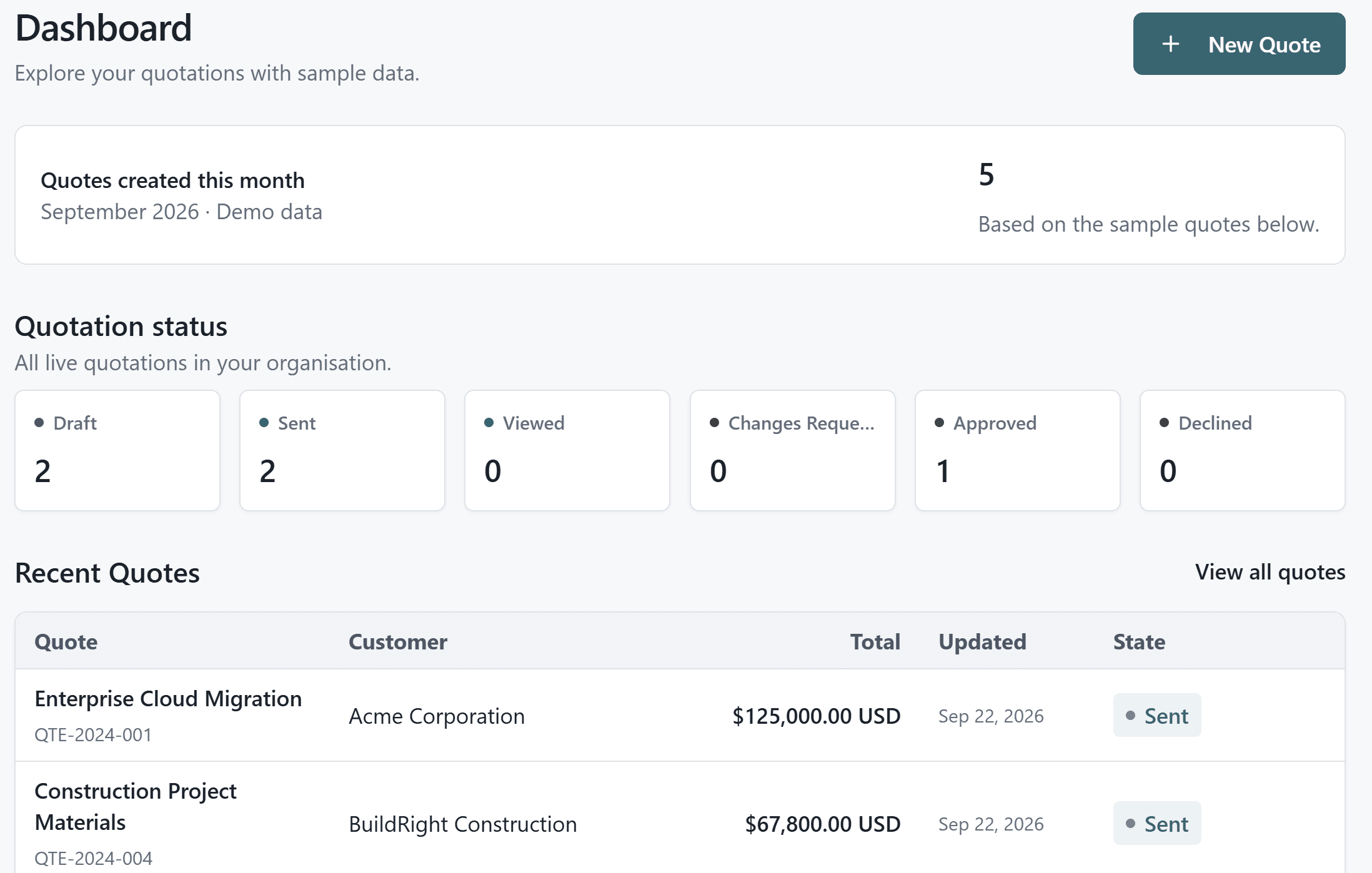Open the View all quotes link
This screenshot has width=1372, height=873.
pos(1270,572)
